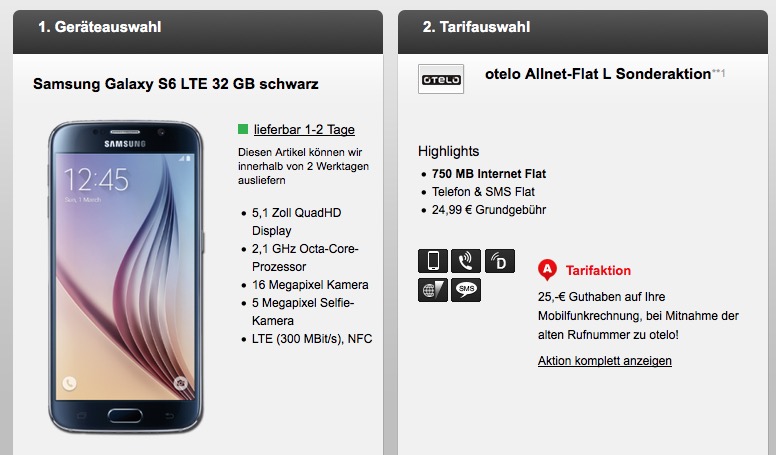Screen dimensions: 776x455
Task: Open the Aktion komplett anzeigen link
Action: click(x=604, y=361)
